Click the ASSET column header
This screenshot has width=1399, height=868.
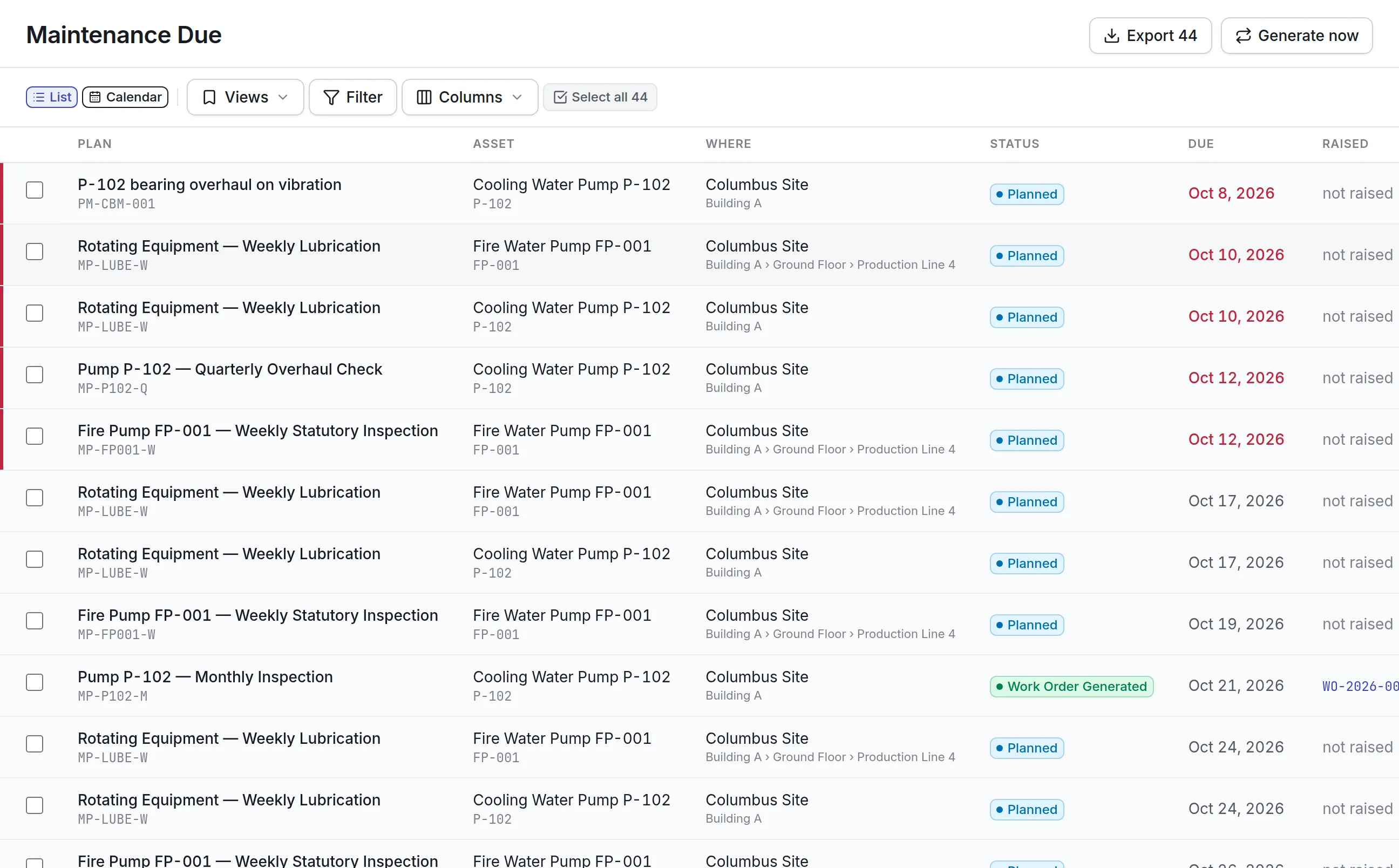493,144
